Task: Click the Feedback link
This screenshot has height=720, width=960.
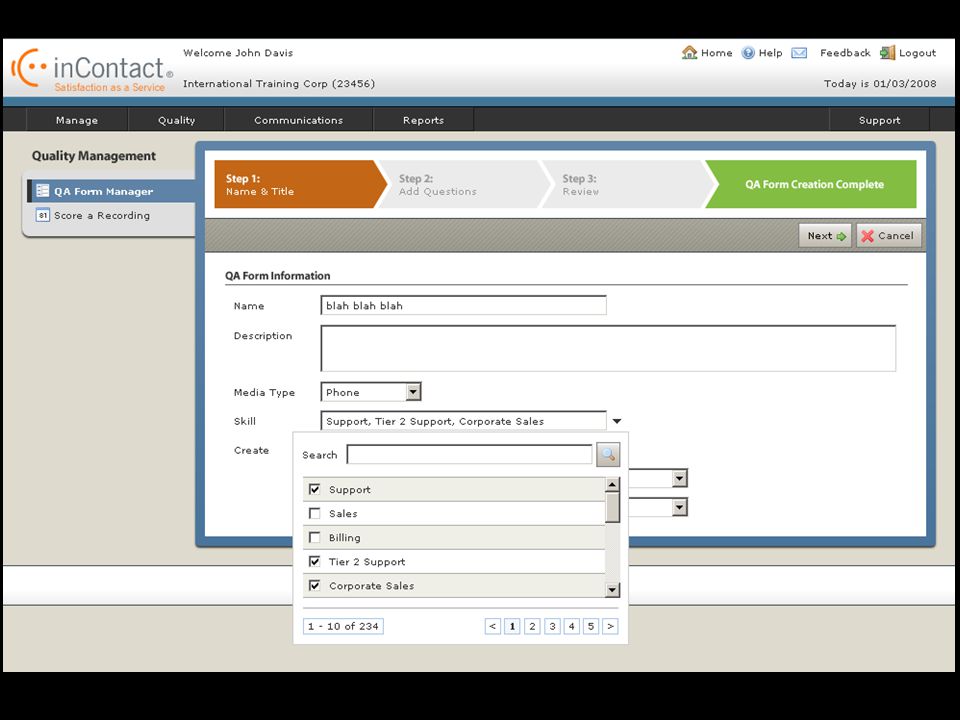Action: 845,53
